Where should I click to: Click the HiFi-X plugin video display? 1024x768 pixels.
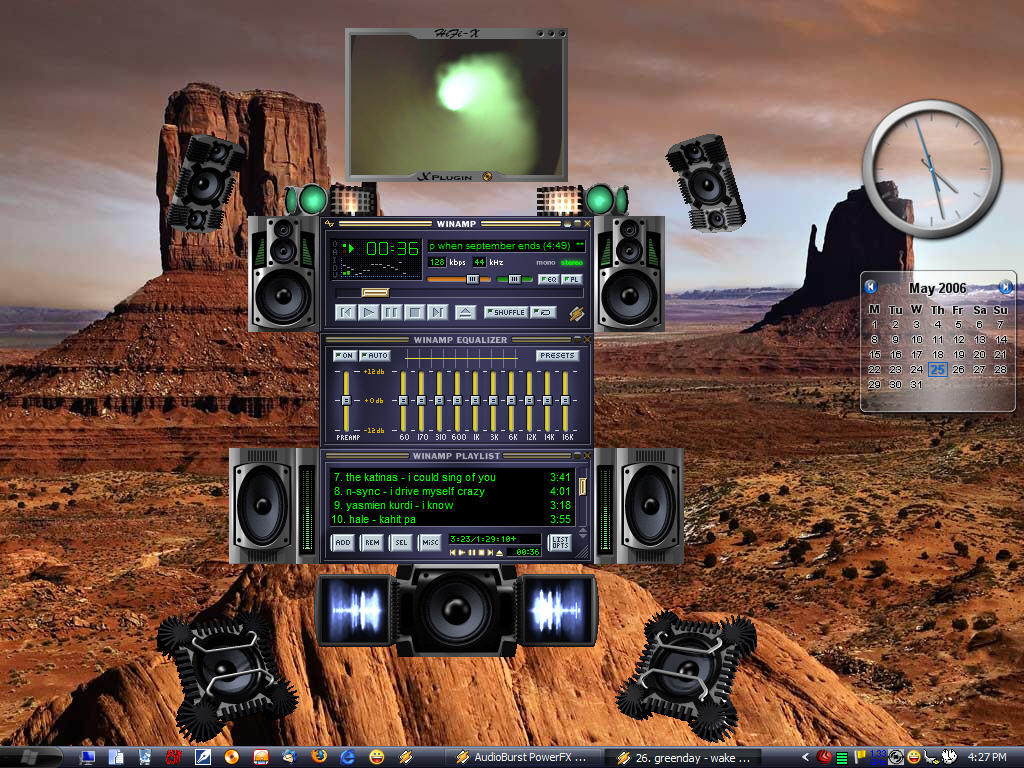(x=456, y=104)
